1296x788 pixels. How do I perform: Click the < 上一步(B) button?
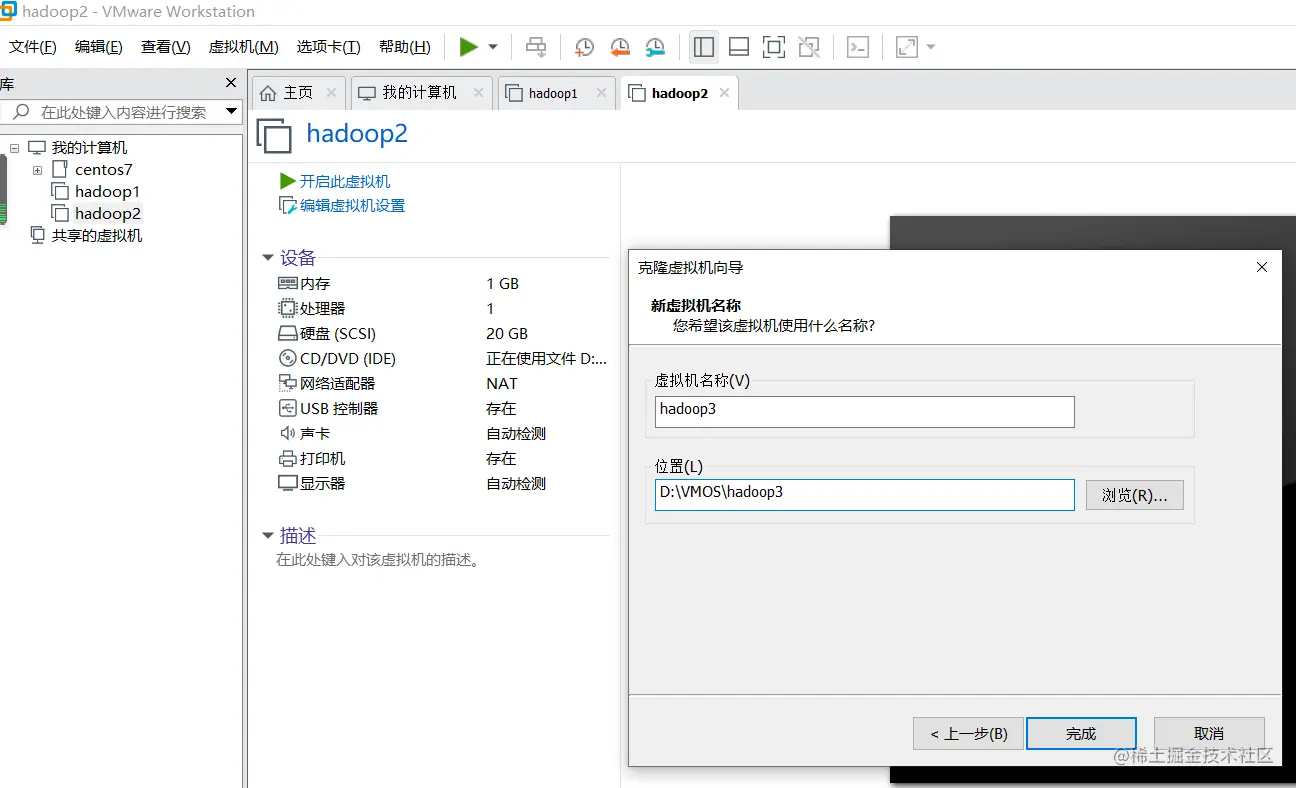968,734
